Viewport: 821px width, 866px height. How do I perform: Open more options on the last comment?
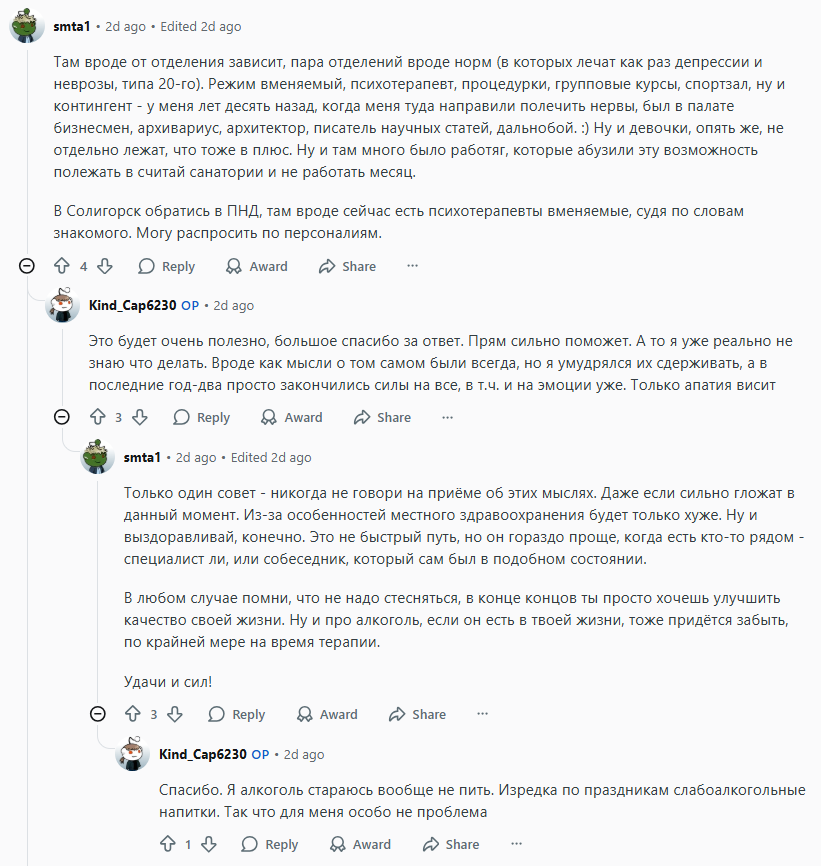(516, 844)
